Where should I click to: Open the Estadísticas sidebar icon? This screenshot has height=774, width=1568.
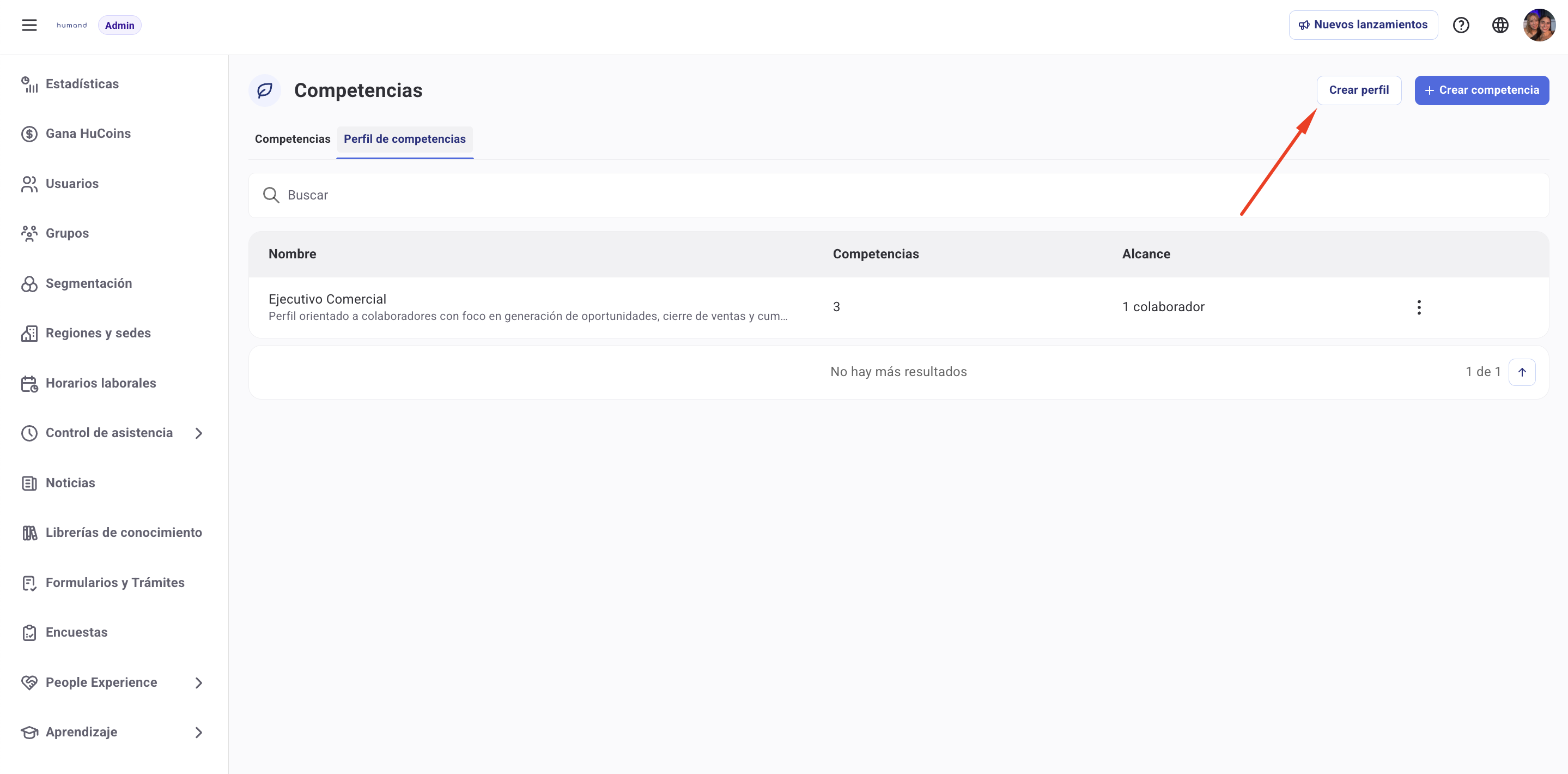(29, 83)
